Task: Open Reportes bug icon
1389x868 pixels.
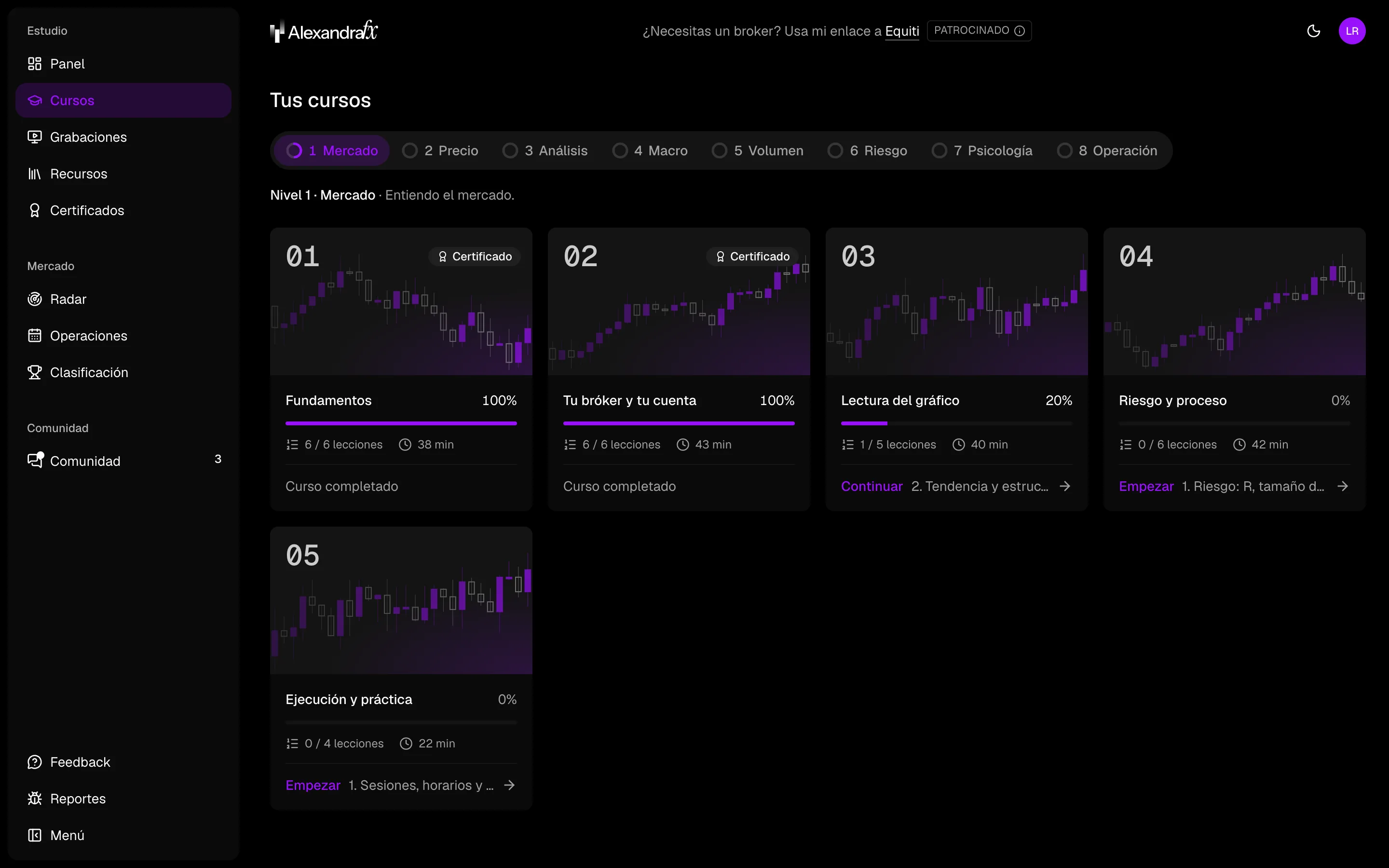Action: (34, 799)
